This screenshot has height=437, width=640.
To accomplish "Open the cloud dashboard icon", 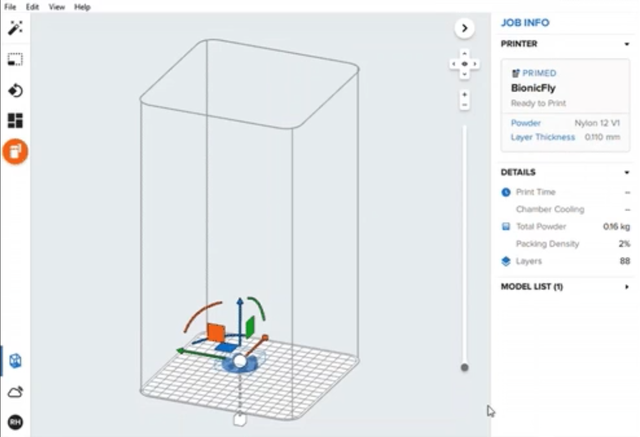I will (15, 392).
